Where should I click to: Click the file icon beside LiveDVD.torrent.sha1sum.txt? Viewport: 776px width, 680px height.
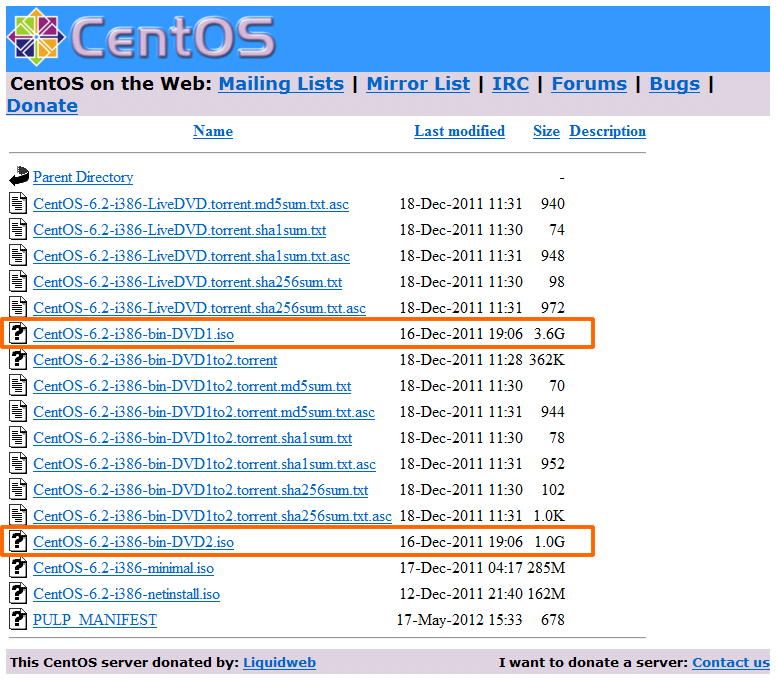click(x=18, y=230)
